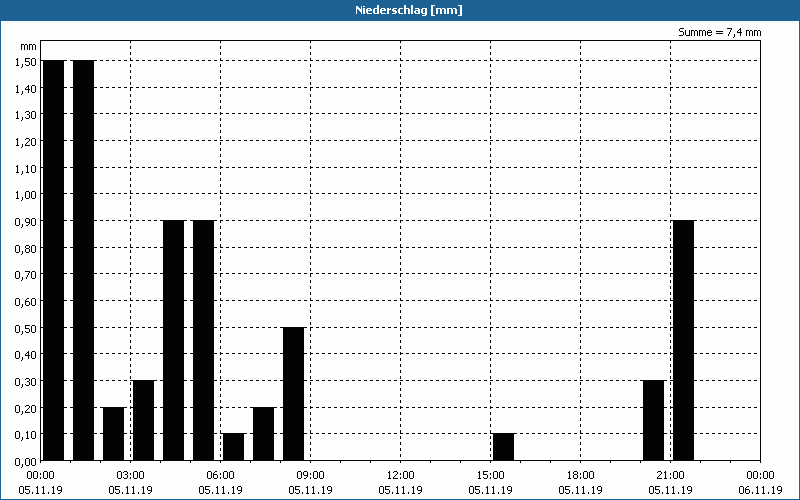Click the Niederschlag [mm] chart title

409,10
